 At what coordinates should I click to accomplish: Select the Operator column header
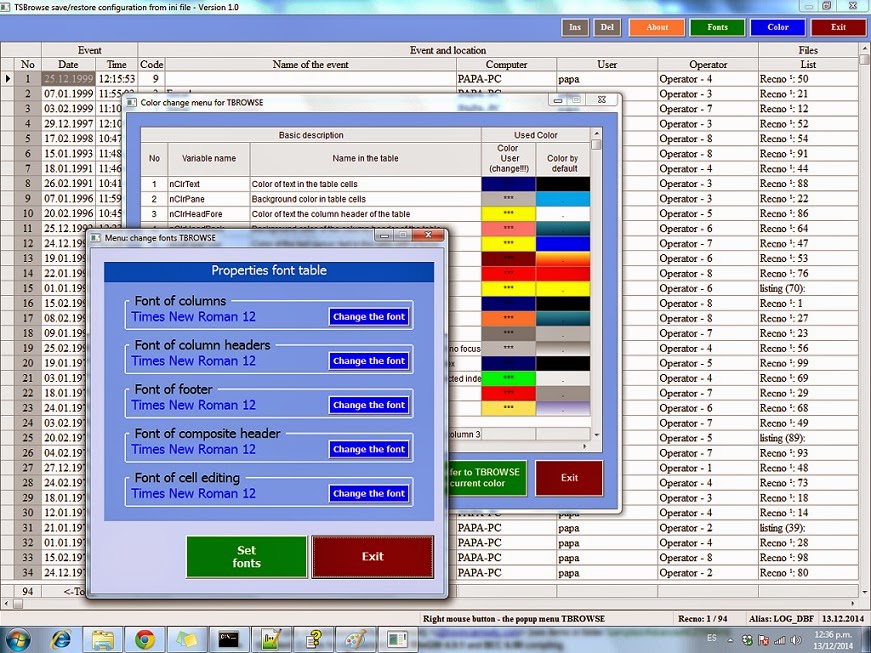pos(708,64)
